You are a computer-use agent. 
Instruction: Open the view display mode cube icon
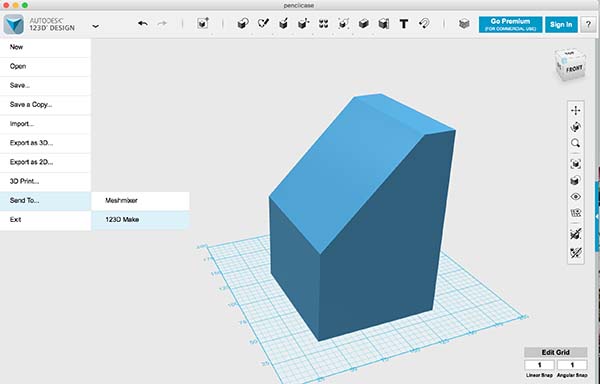[576, 181]
